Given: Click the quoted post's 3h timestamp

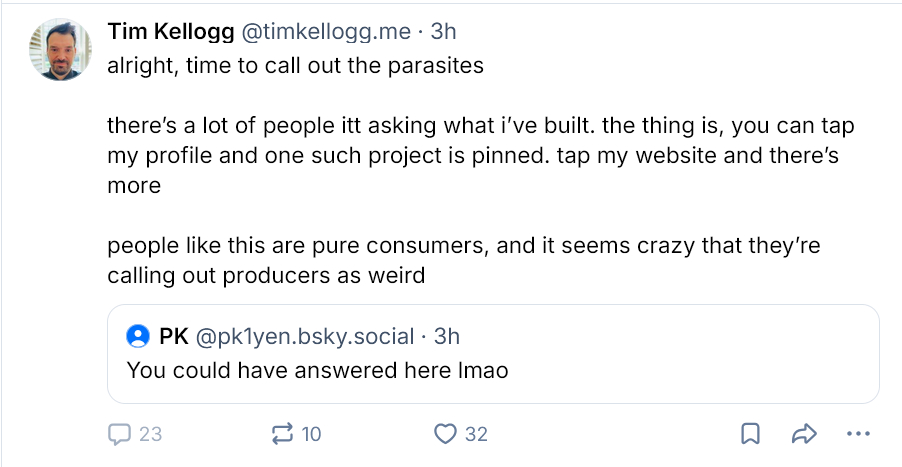Looking at the screenshot, I should click(x=446, y=335).
